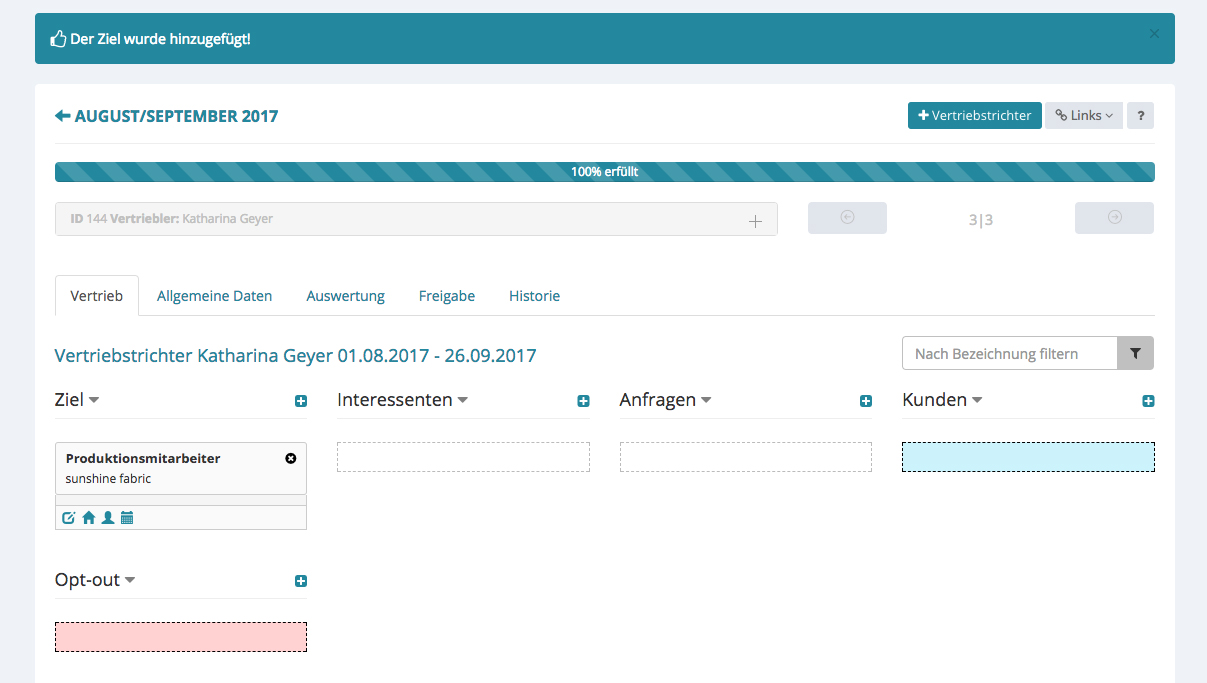Viewport: 1207px width, 683px height.
Task: Click the home icon on Produktionsmitarbeiter card
Action: [x=88, y=518]
